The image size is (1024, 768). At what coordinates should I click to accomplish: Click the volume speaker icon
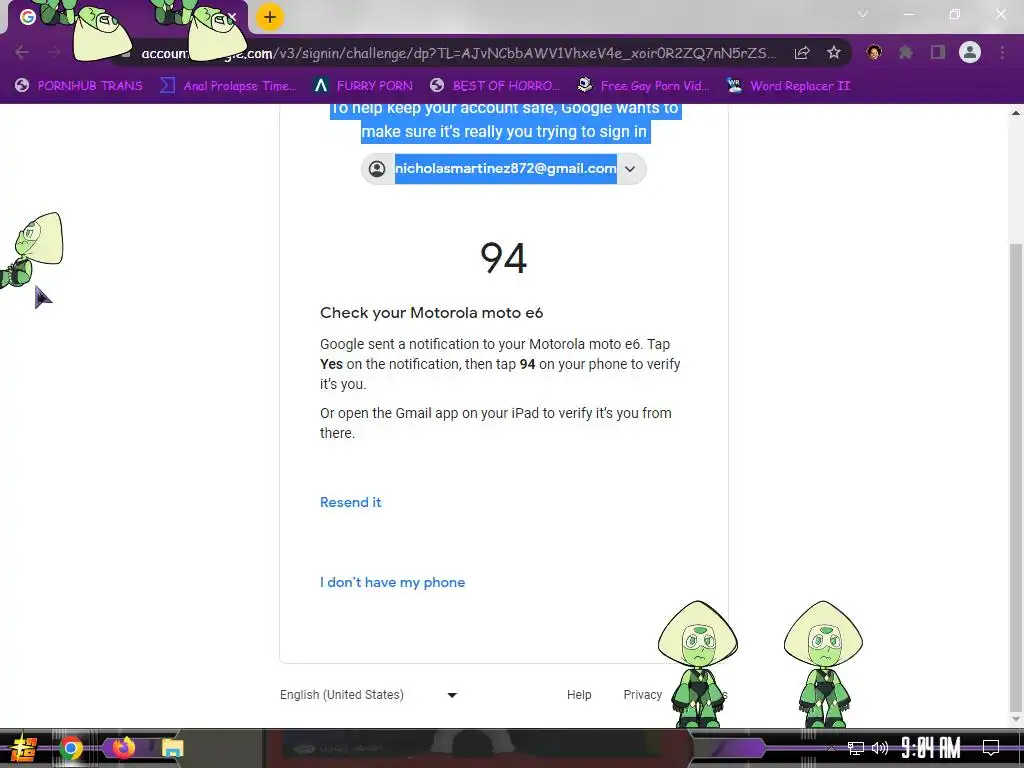[880, 748]
